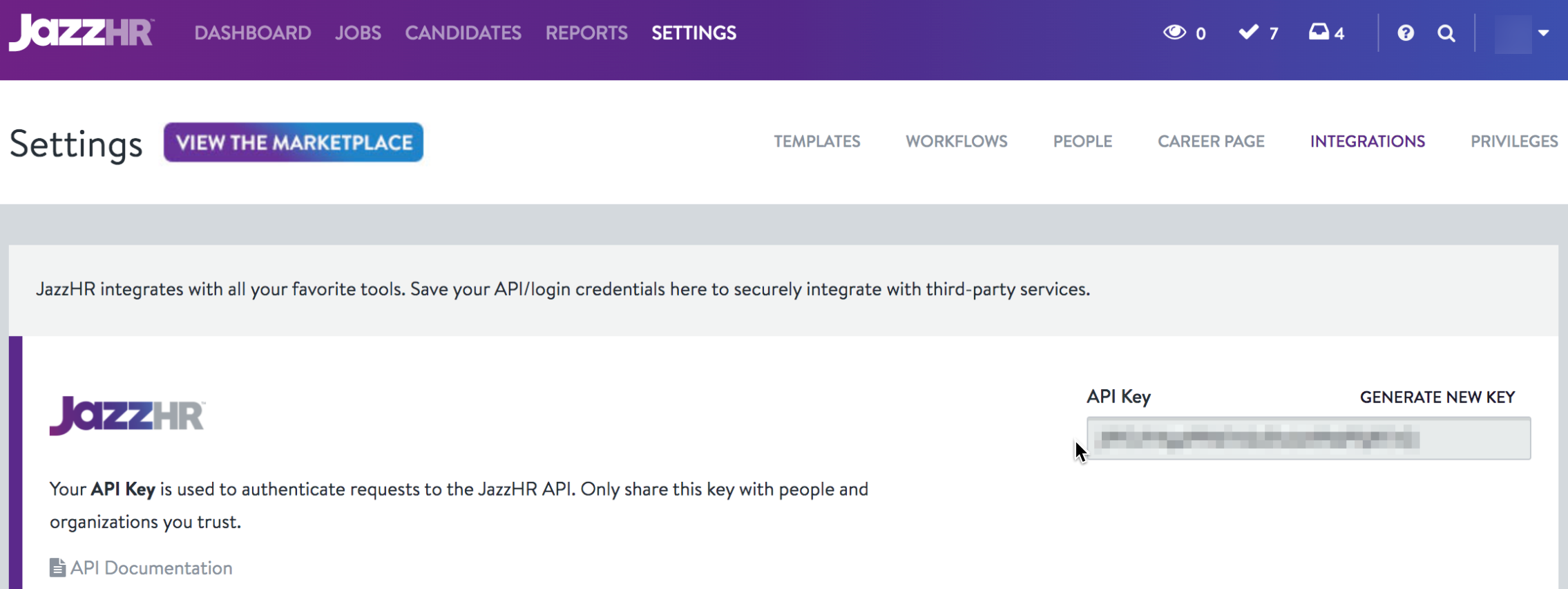
Task: Switch to the Templates tab
Action: (x=816, y=141)
